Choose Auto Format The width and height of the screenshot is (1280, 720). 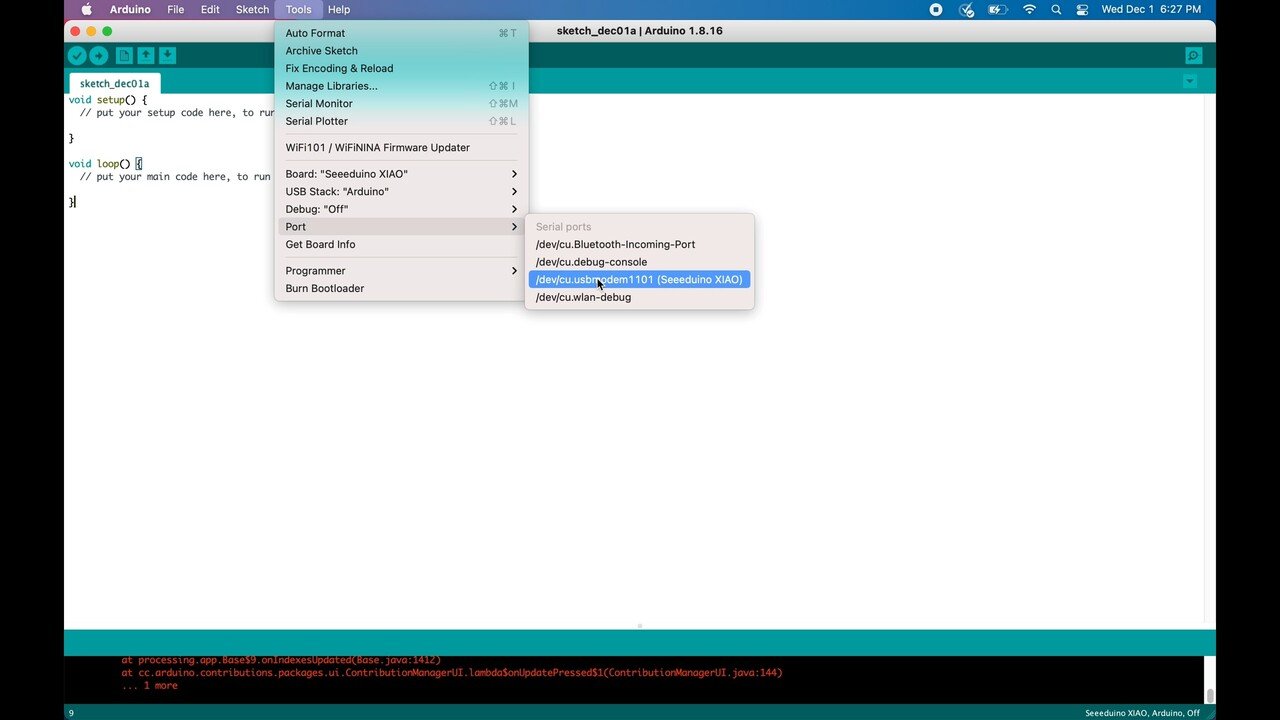click(401, 33)
